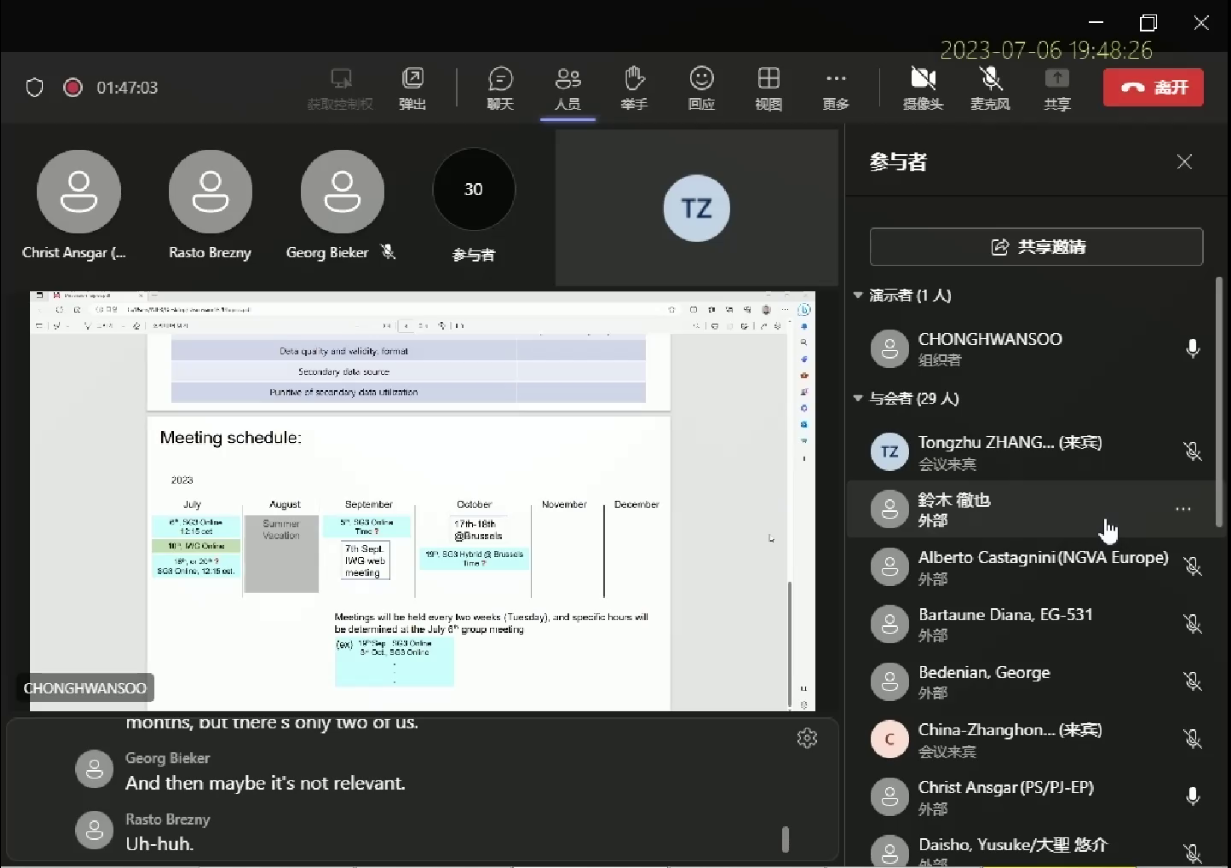
Task: Open the chat (聊天) panel
Action: pos(500,88)
